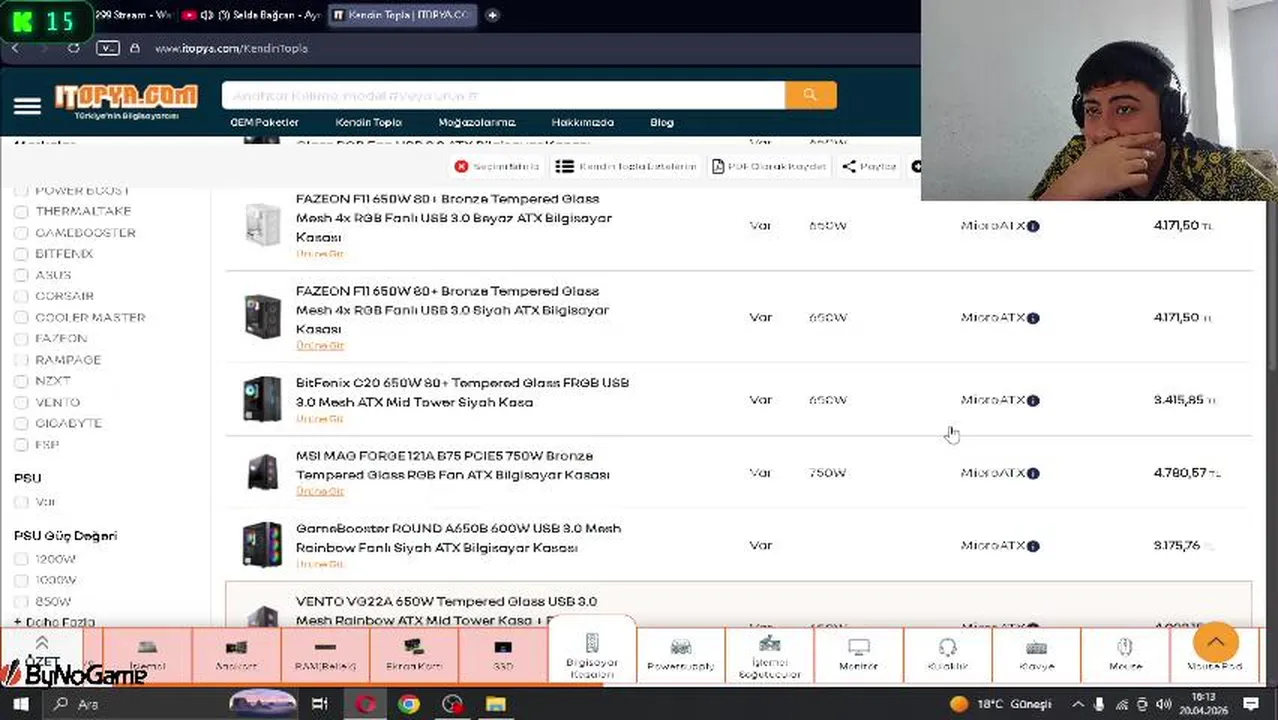Check the CORSAIR brand filter
The height and width of the screenshot is (720, 1278).
[x=21, y=296]
